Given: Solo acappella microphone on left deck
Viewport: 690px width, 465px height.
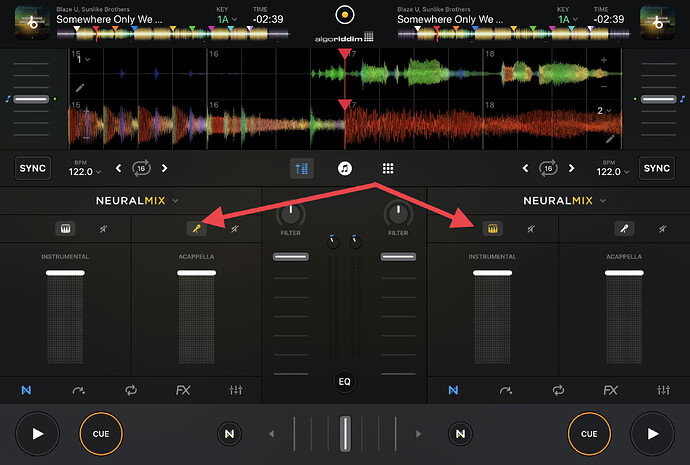Looking at the screenshot, I should point(197,229).
